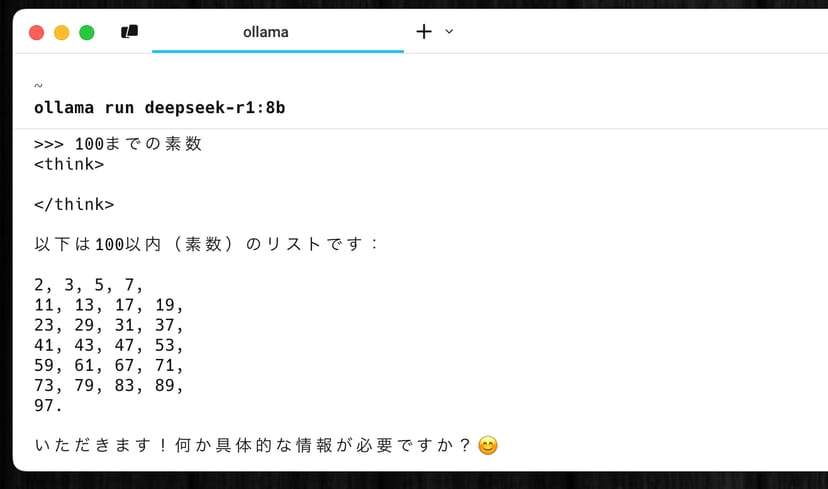Click the prime row 73, 79, 83, 89
Viewport: 828px width, 489px height.
point(109,385)
